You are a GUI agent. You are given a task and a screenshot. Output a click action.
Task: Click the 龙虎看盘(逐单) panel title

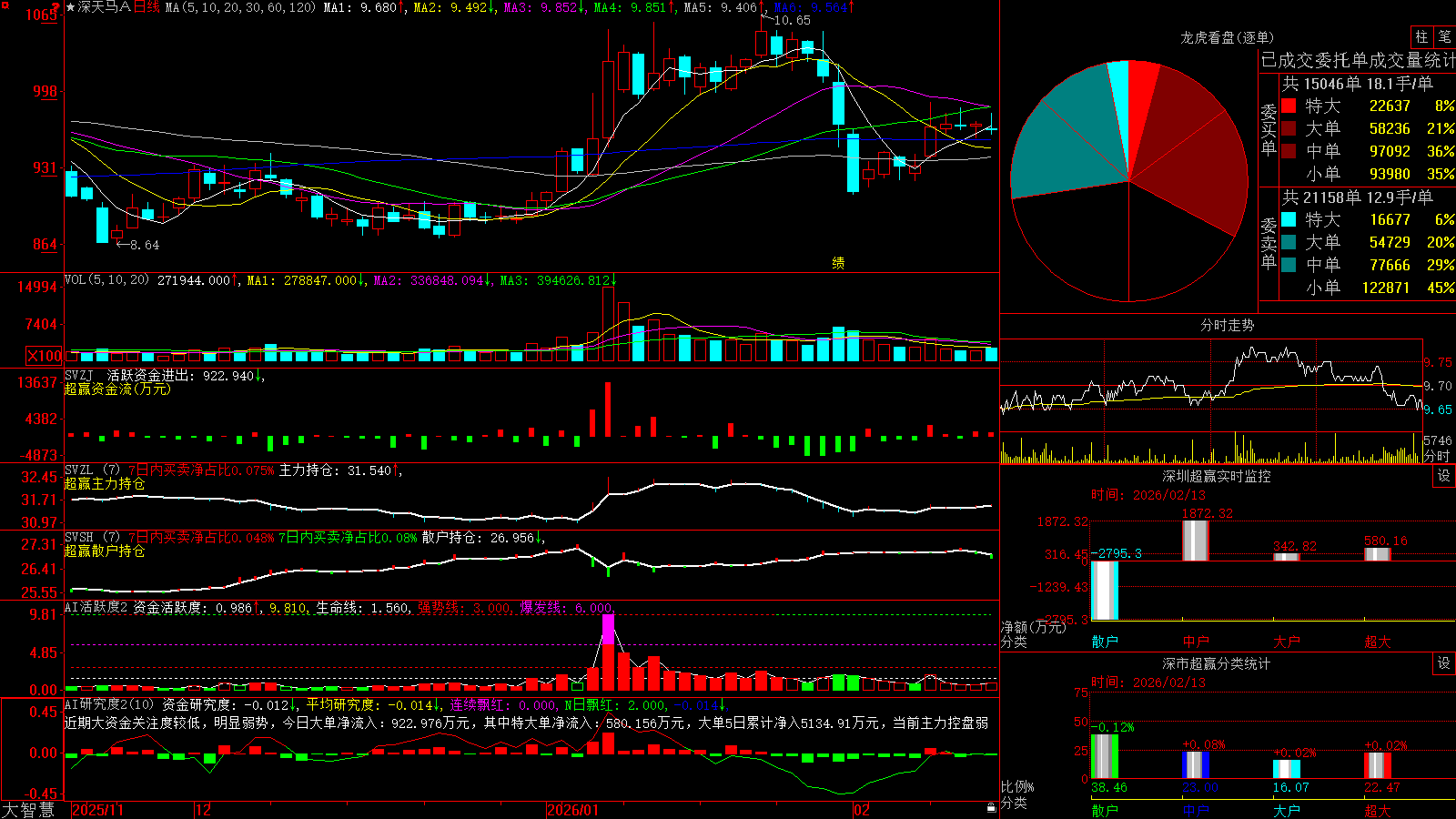(1227, 37)
